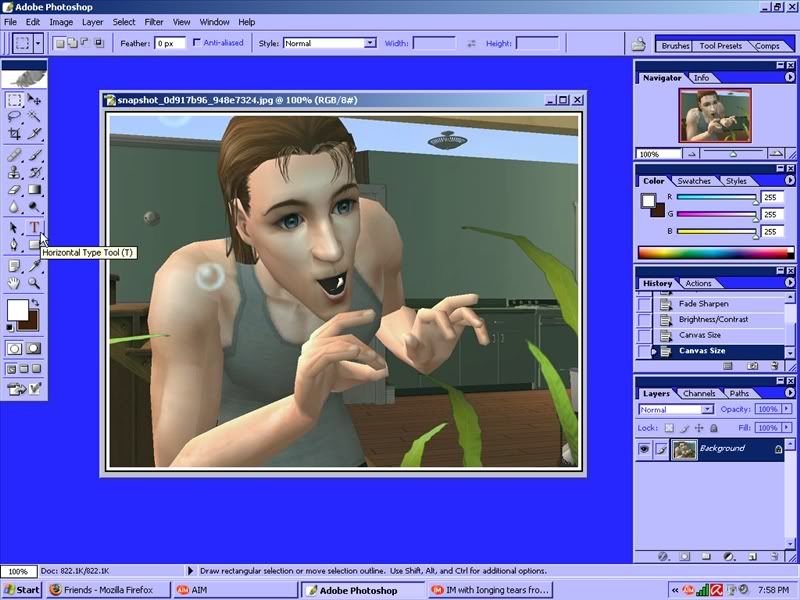Click Add to selection icon in options bar
Screen dimensions: 800x600
click(x=72, y=43)
